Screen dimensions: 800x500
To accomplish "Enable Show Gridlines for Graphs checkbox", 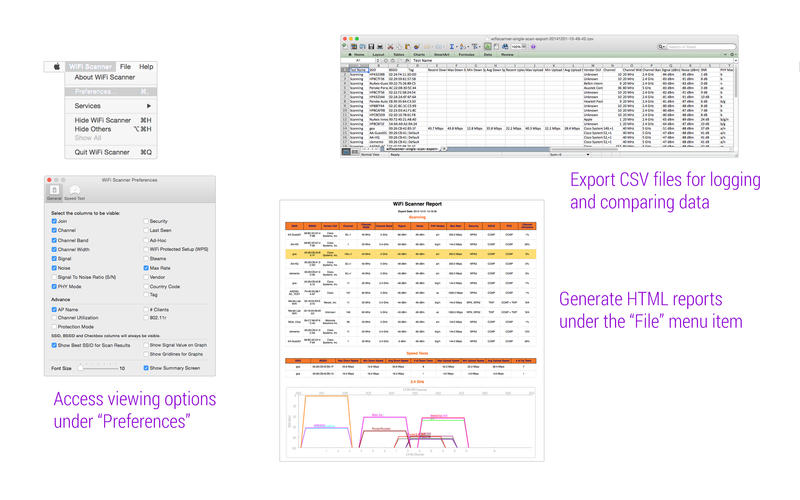I will [x=146, y=354].
